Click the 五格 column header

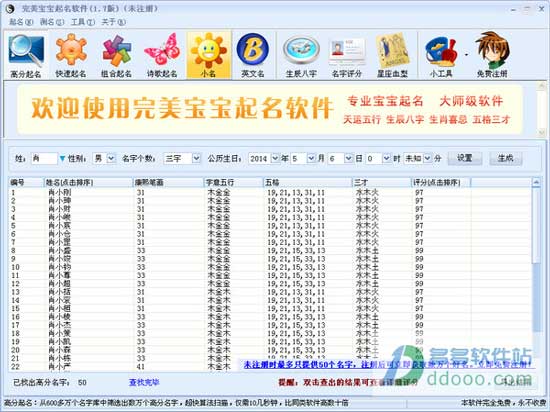(308, 182)
